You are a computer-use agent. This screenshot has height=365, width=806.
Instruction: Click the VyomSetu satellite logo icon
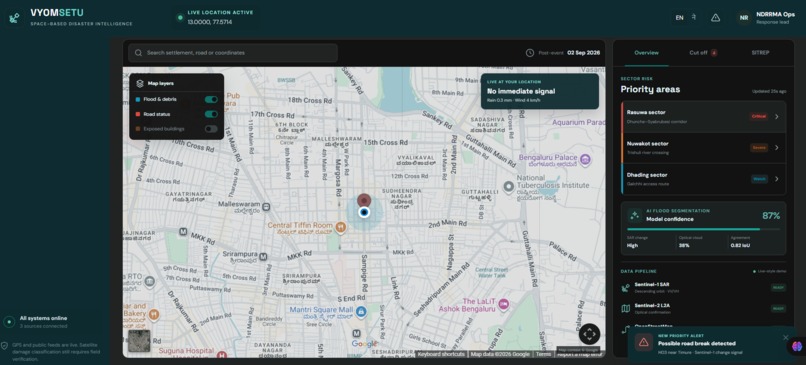coord(14,19)
